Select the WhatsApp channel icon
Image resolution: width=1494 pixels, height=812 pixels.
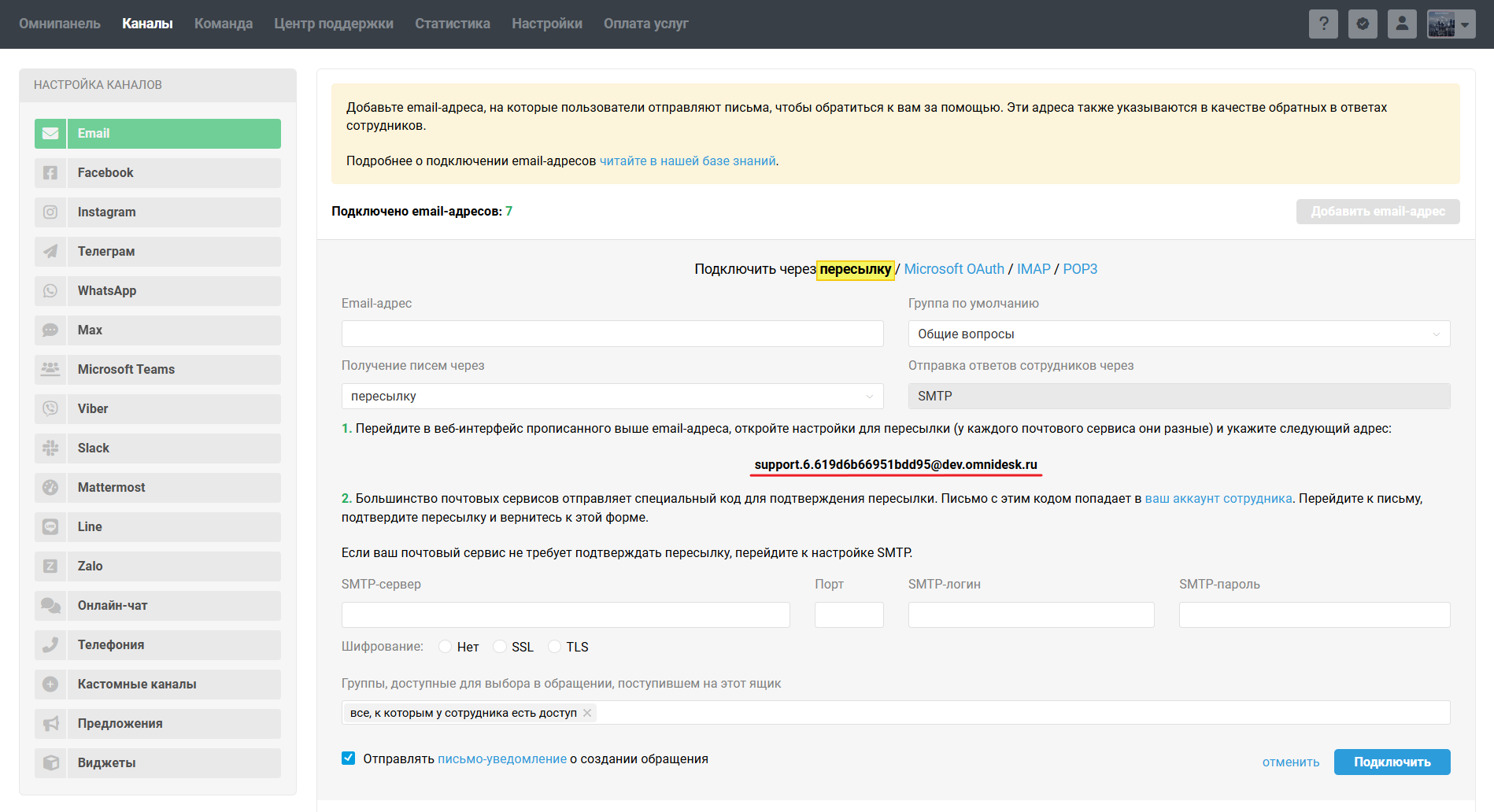[x=50, y=291]
